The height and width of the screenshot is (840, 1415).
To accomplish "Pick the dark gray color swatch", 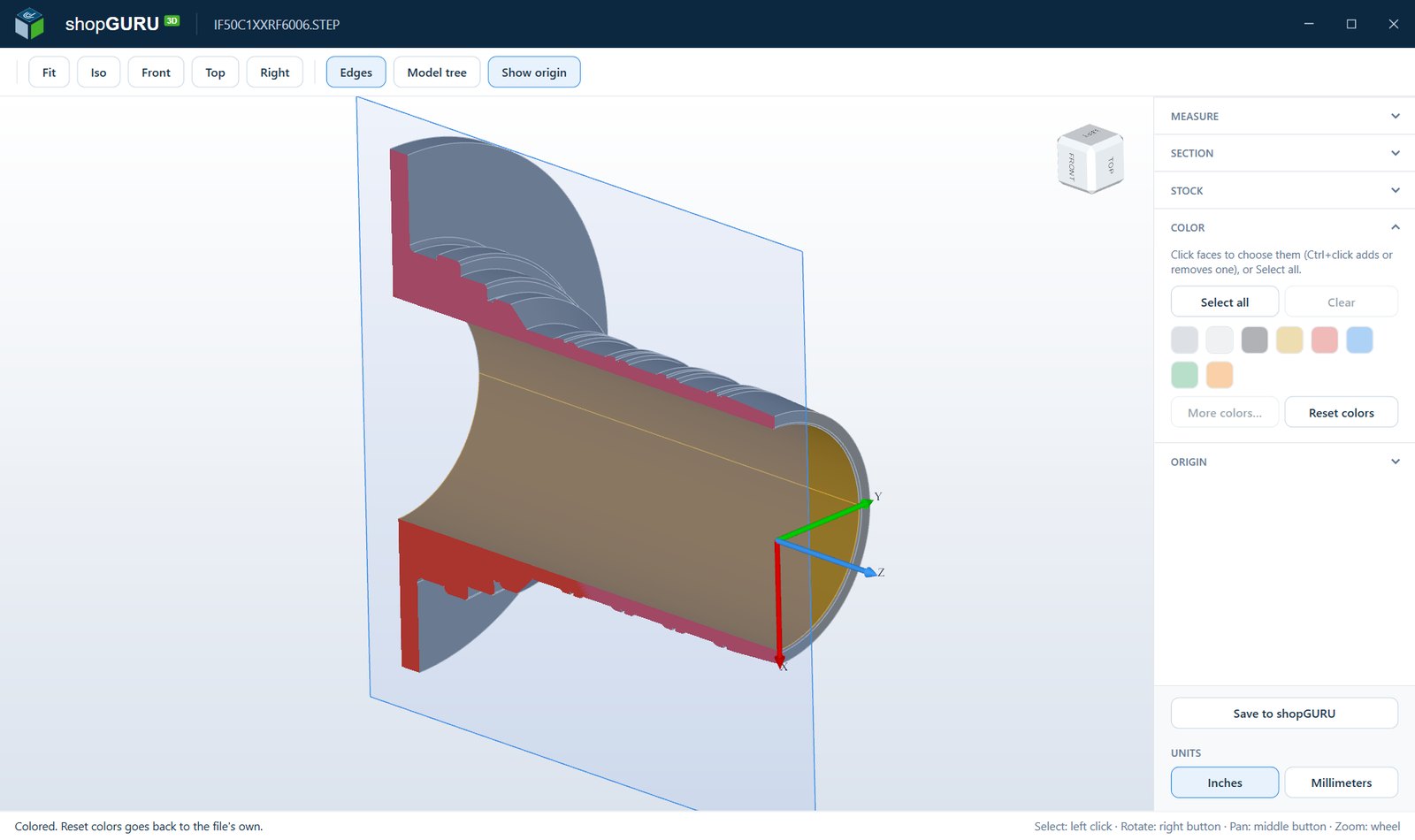I will tap(1254, 340).
